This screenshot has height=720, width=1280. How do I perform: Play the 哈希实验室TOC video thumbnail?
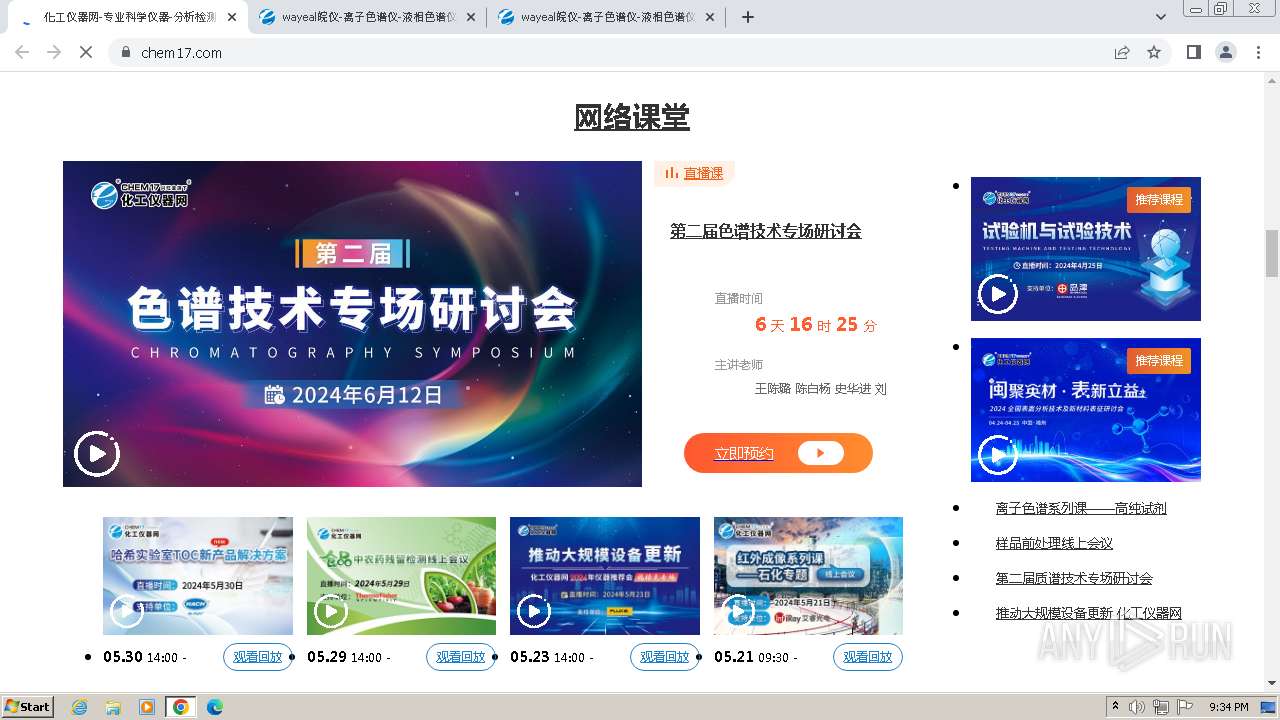pos(127,611)
